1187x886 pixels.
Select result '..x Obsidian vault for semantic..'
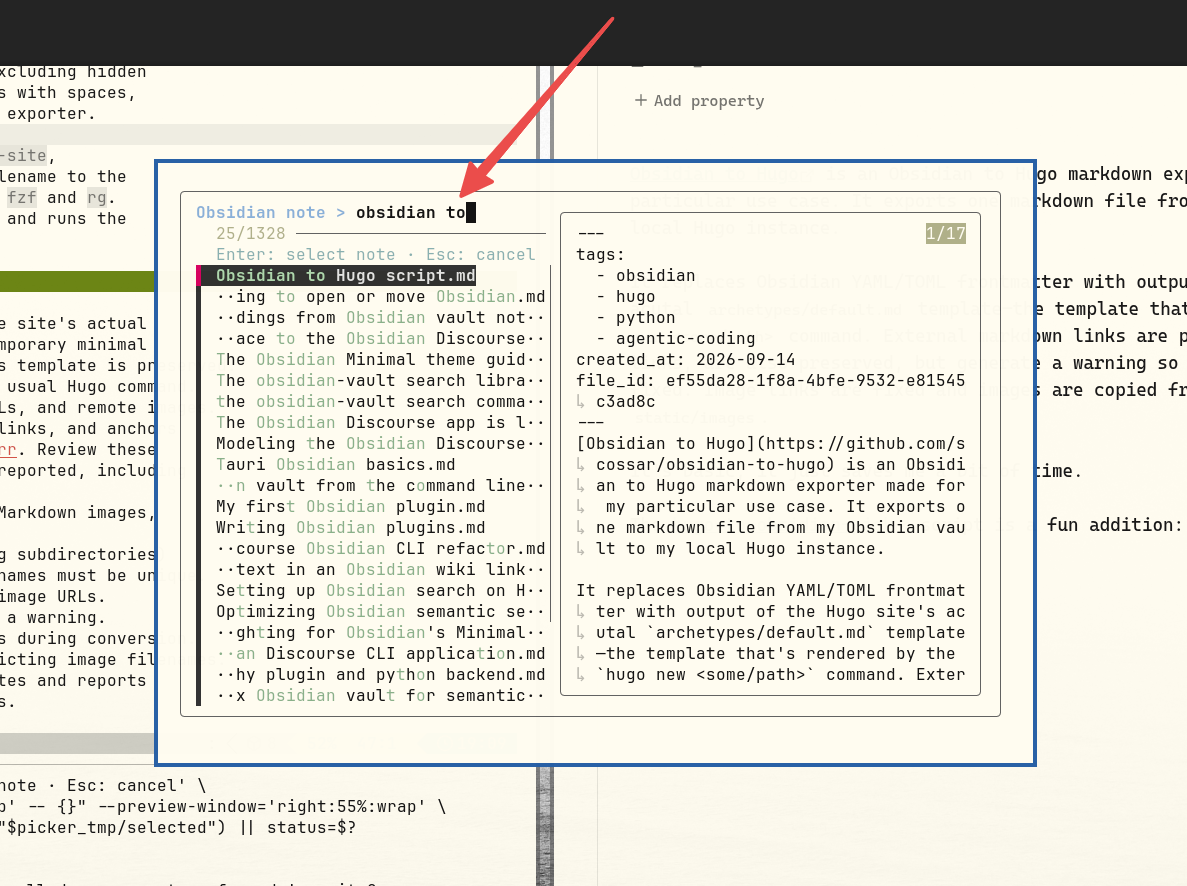(x=380, y=695)
